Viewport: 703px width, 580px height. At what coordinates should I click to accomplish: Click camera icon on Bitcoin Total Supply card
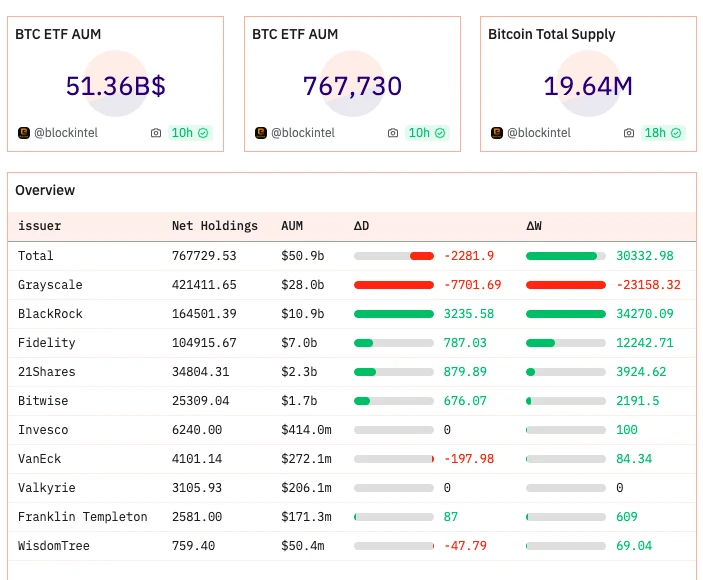point(628,133)
